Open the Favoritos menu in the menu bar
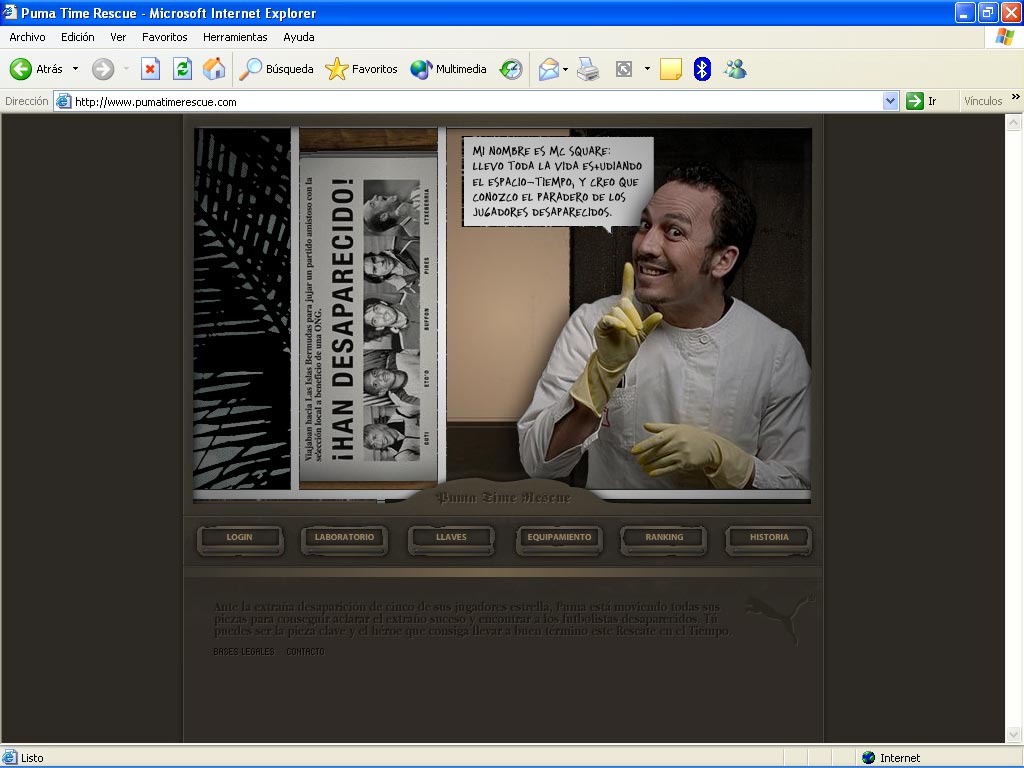 pyautogui.click(x=165, y=37)
